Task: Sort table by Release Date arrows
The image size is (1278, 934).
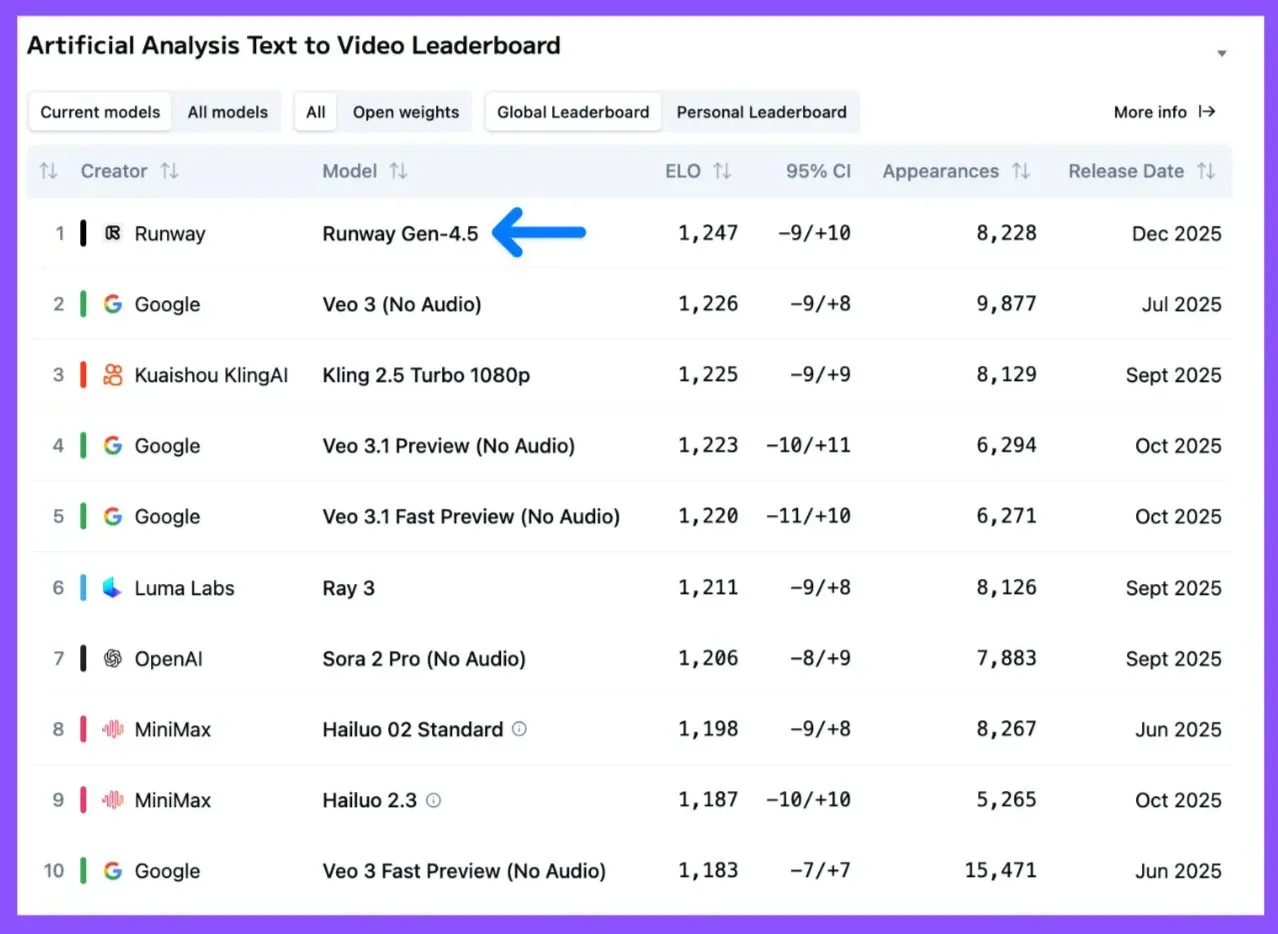Action: click(1207, 171)
